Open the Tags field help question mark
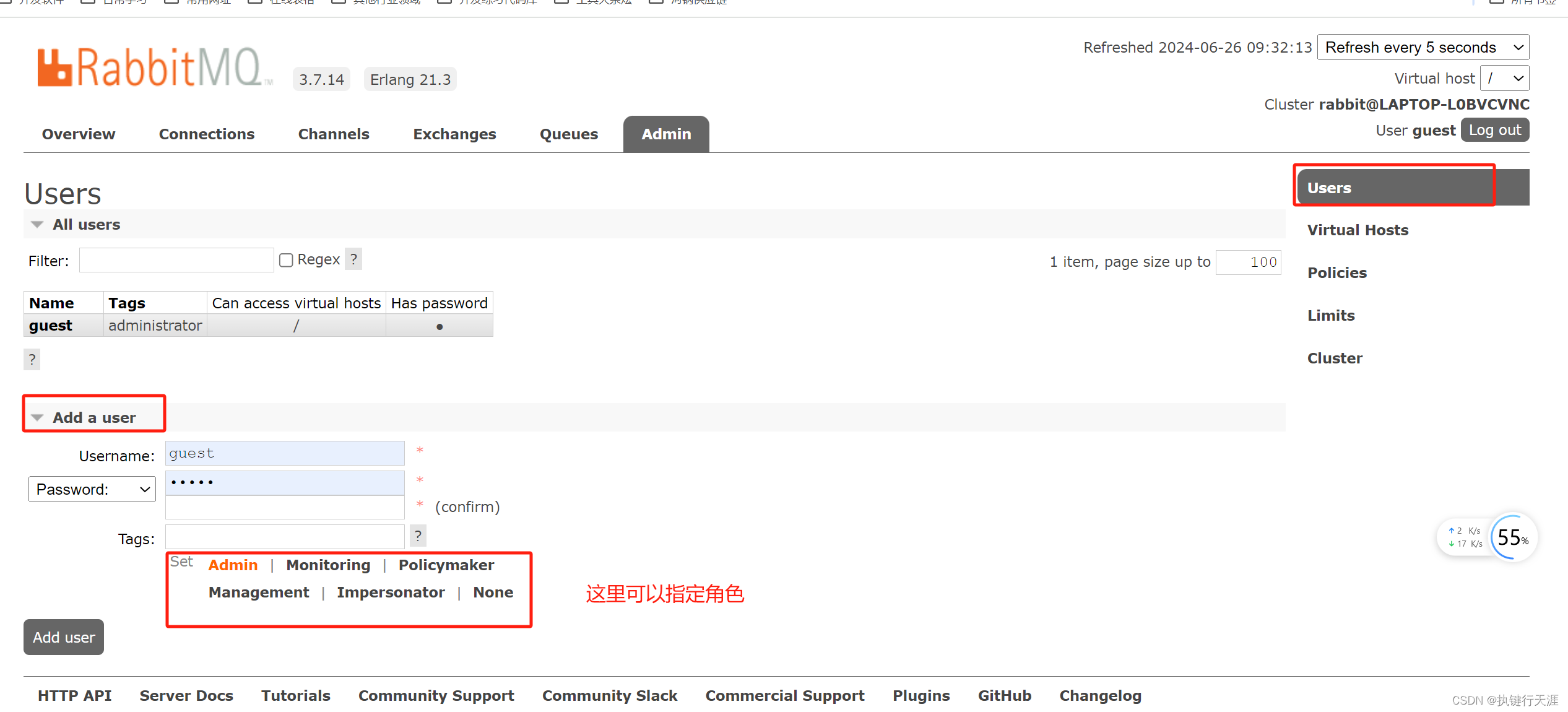 [x=418, y=536]
